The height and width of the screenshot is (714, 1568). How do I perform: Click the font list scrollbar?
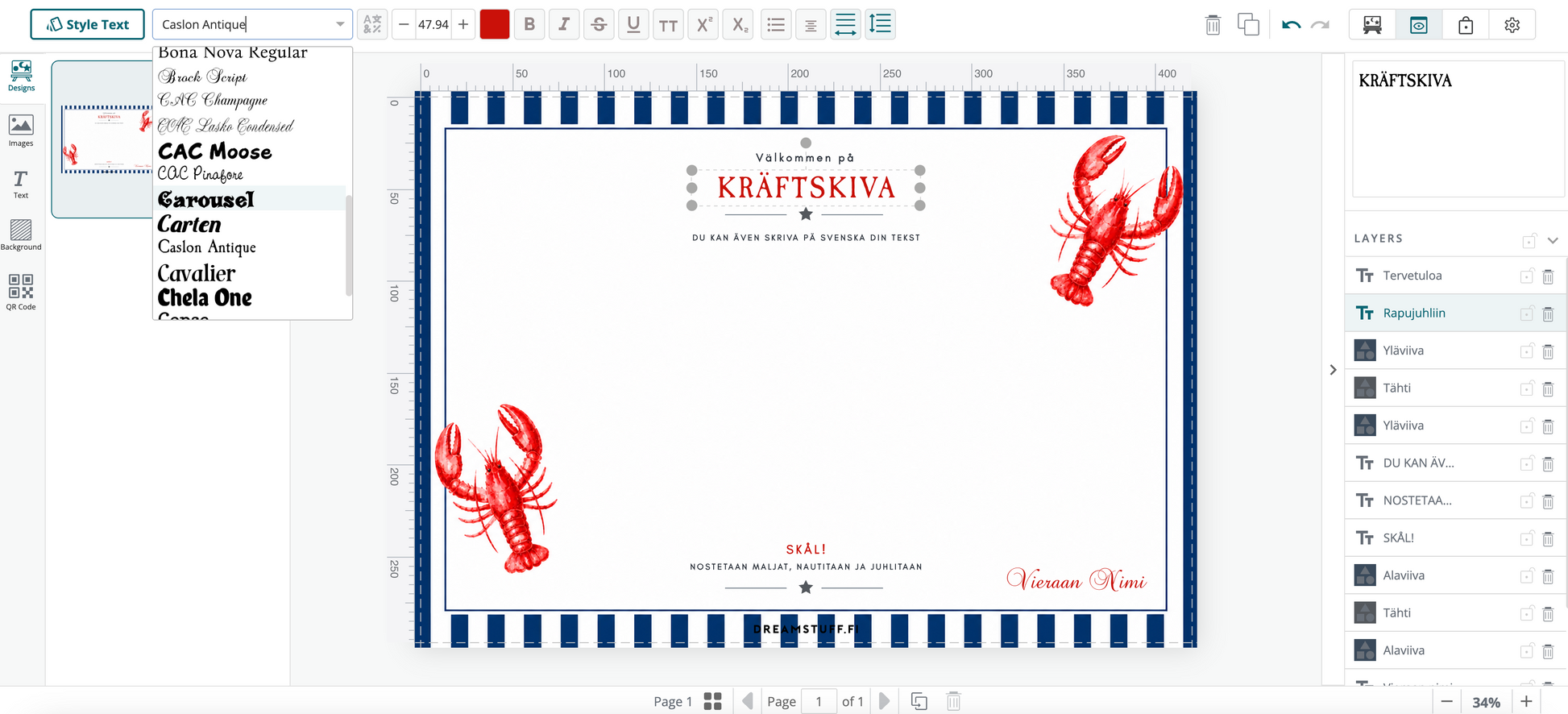click(x=349, y=246)
